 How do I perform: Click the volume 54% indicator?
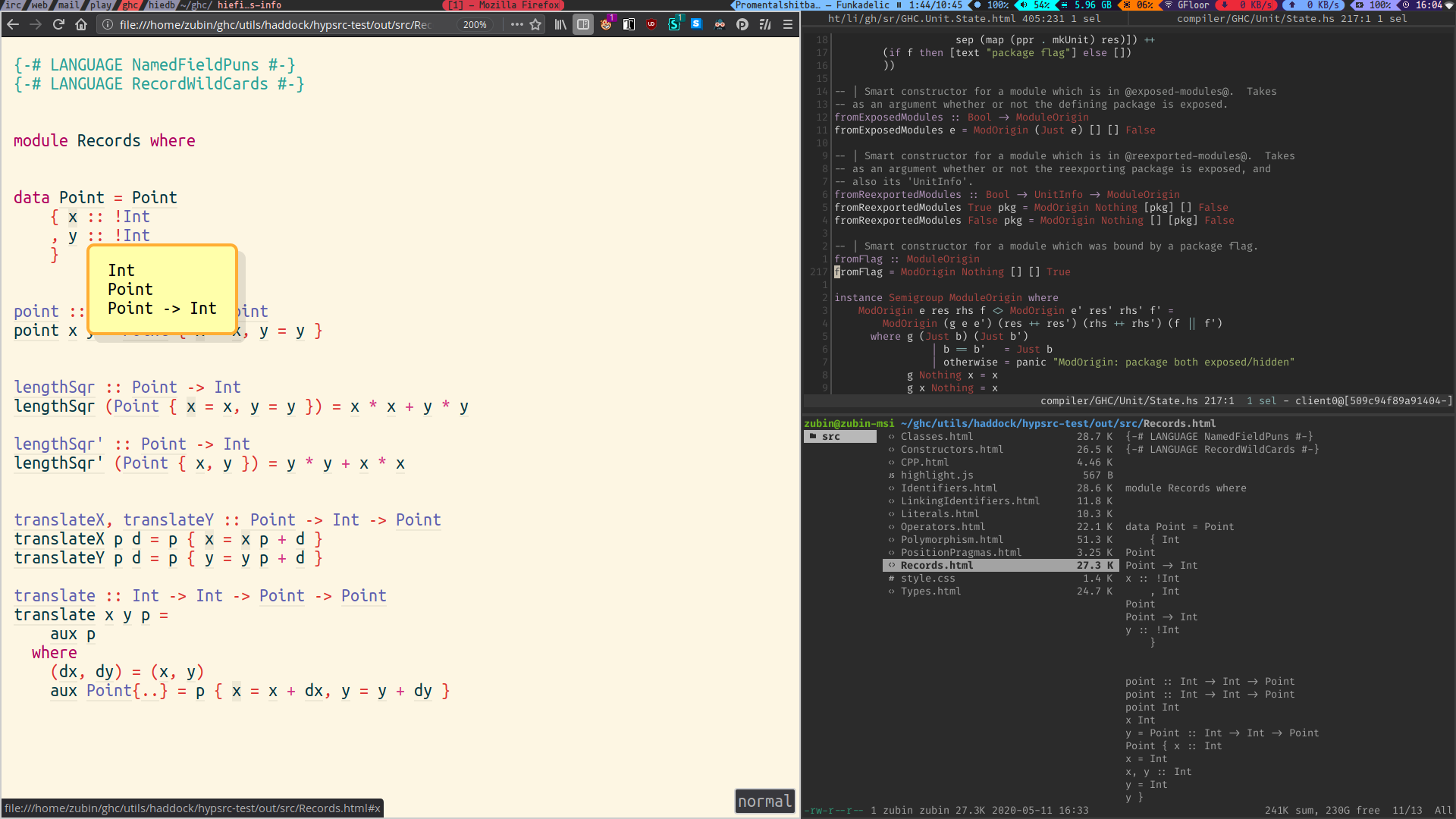coord(1036,5)
